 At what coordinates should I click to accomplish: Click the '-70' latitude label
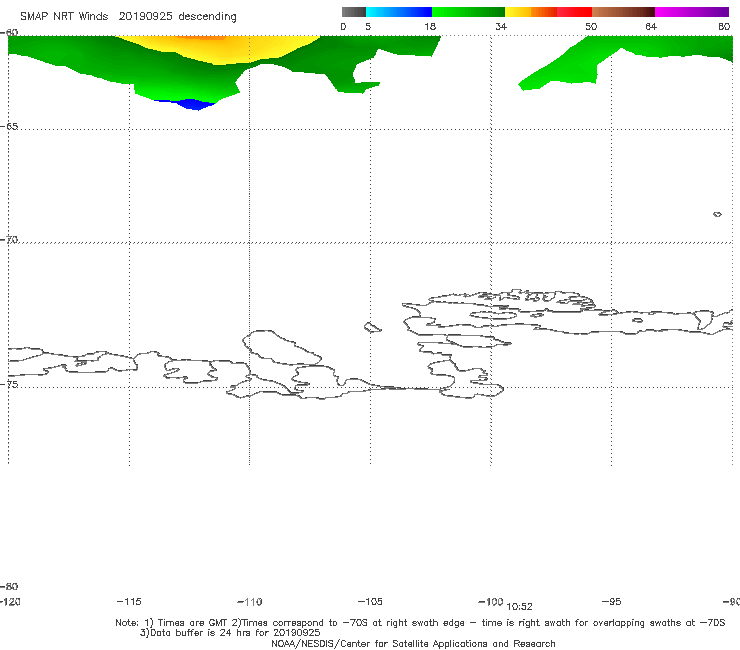tap(9, 240)
